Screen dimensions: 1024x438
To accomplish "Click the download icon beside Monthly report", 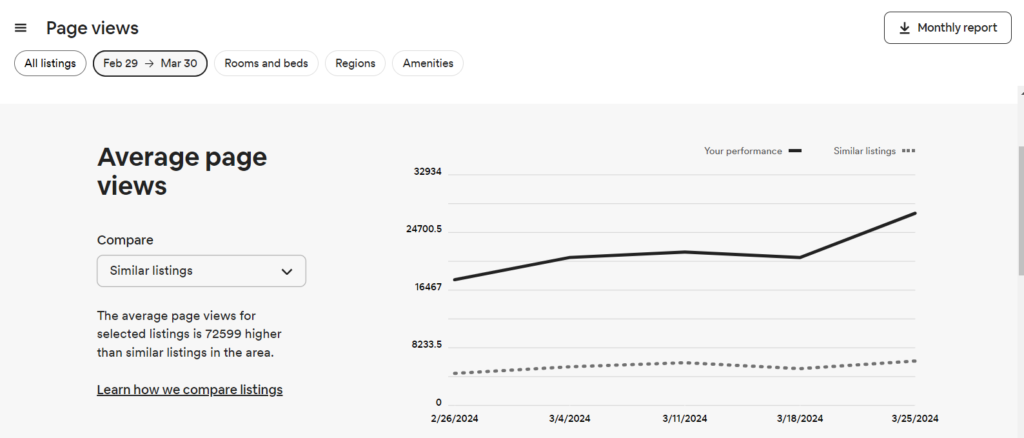I will pyautogui.click(x=904, y=28).
